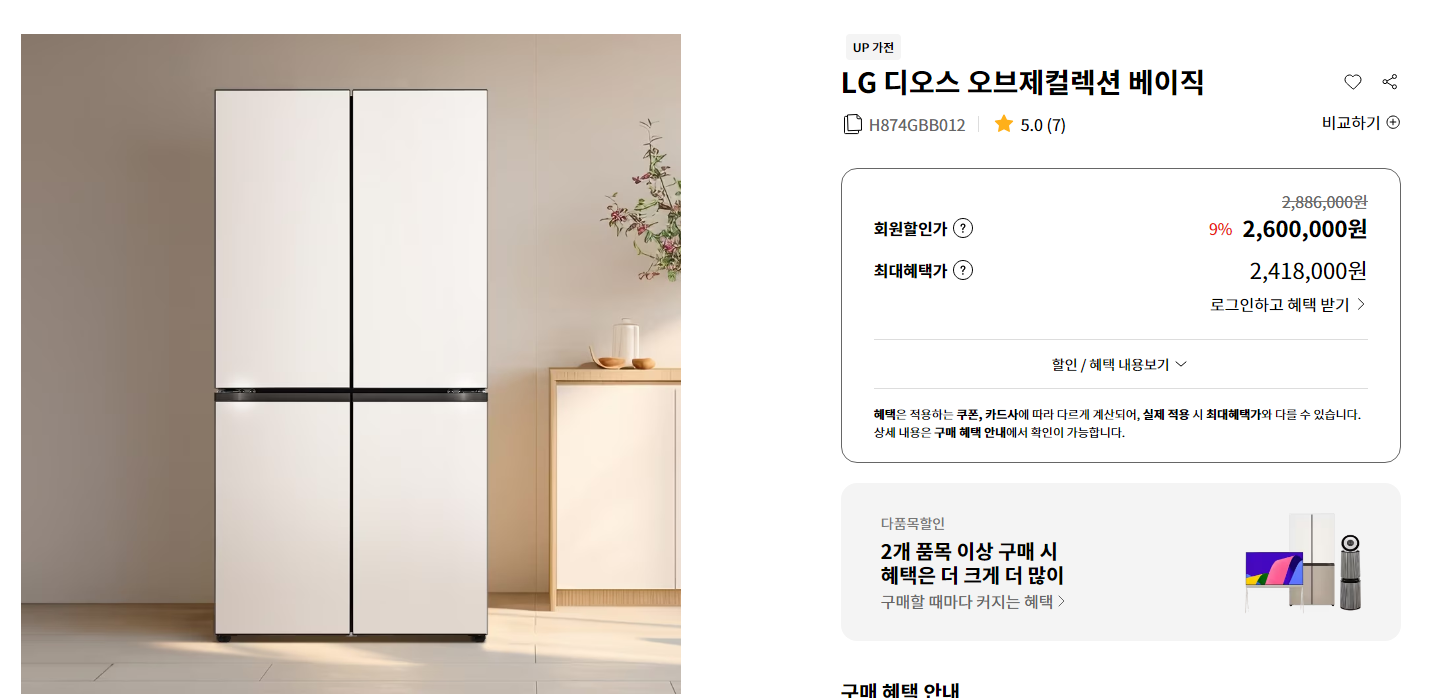This screenshot has height=698, width=1453.
Task: Open 구매할 때마다 커지는 혜택 arrow link
Action: click(x=973, y=601)
